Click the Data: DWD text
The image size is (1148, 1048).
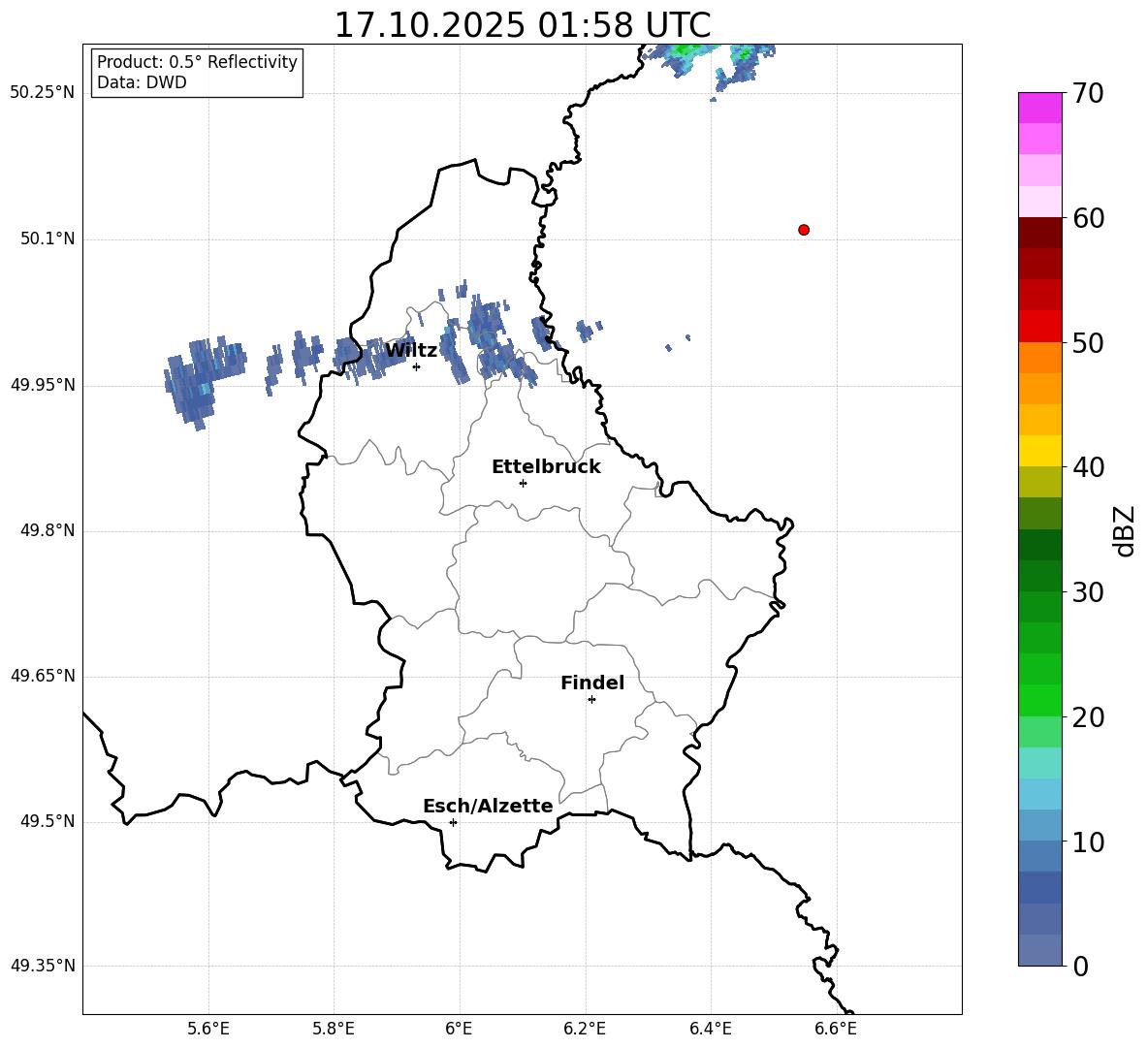point(142,82)
